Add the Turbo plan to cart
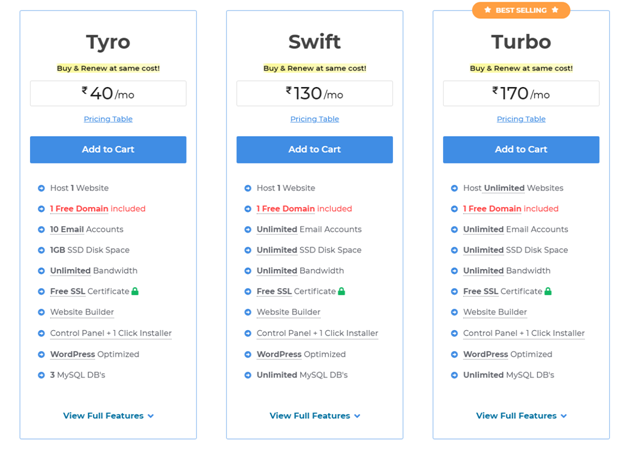 [521, 149]
